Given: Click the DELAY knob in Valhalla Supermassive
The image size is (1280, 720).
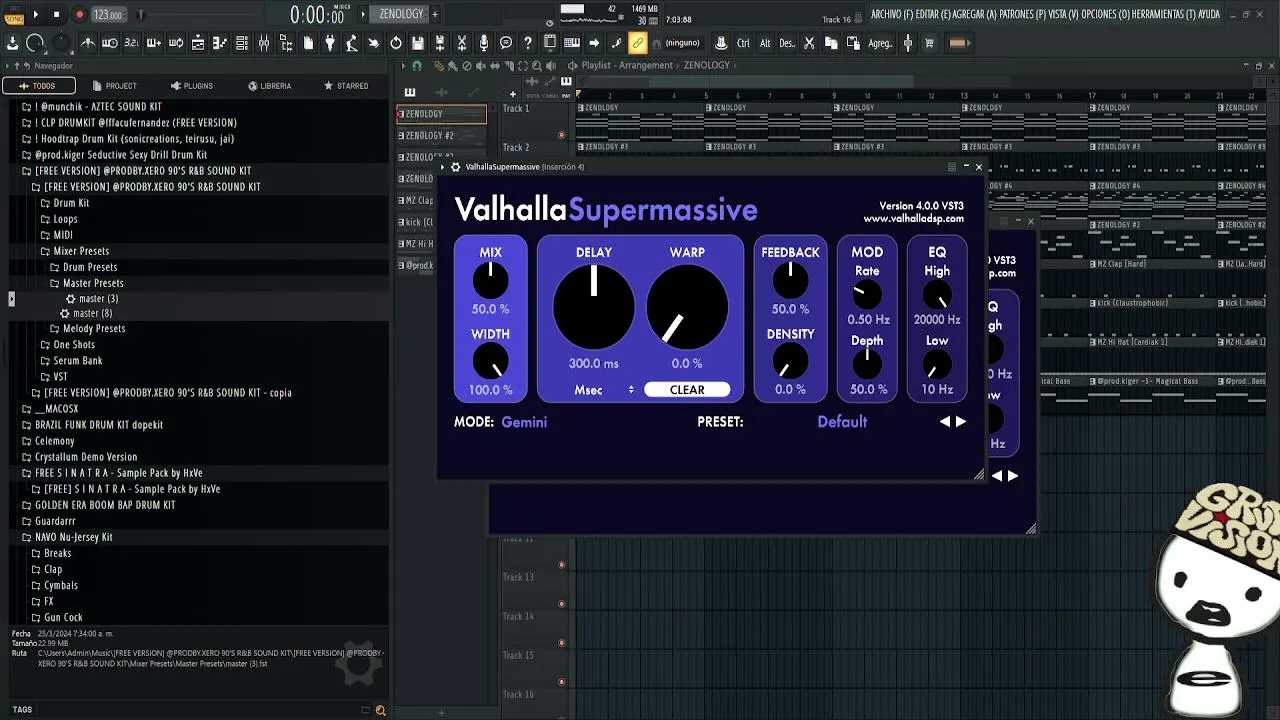Looking at the screenshot, I should (x=594, y=306).
